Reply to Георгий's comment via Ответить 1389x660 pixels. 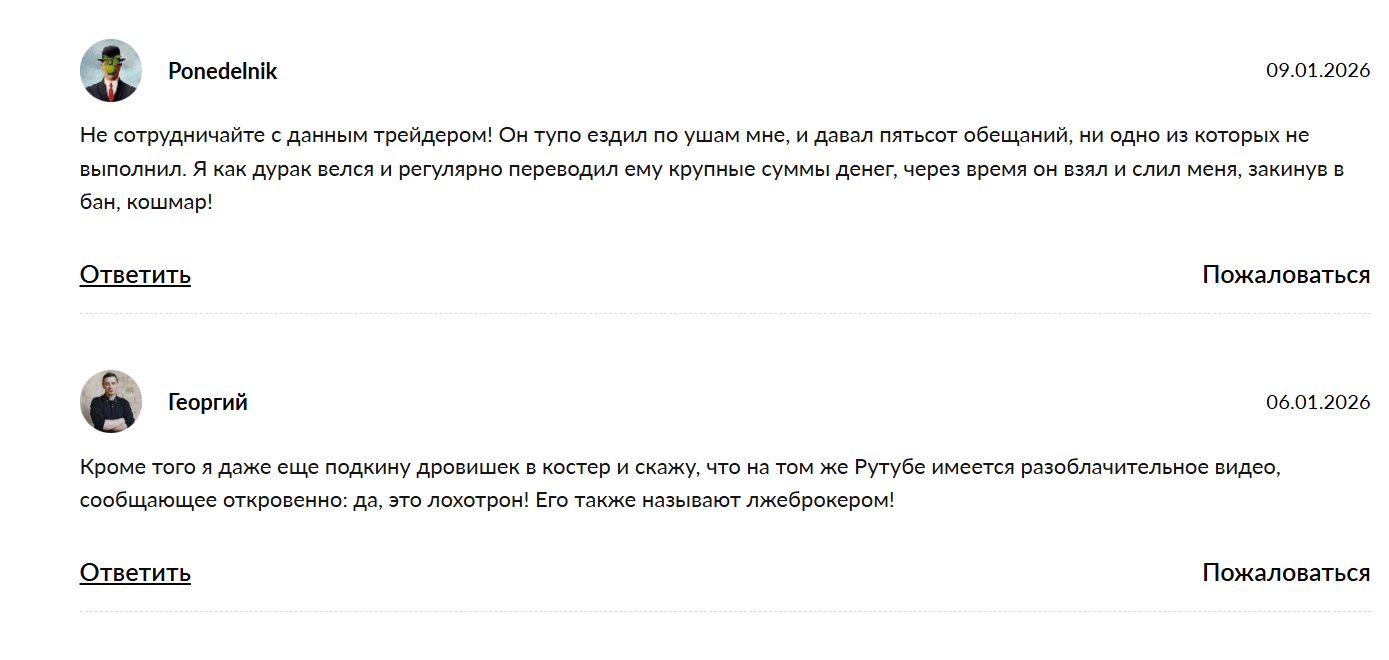pos(135,573)
